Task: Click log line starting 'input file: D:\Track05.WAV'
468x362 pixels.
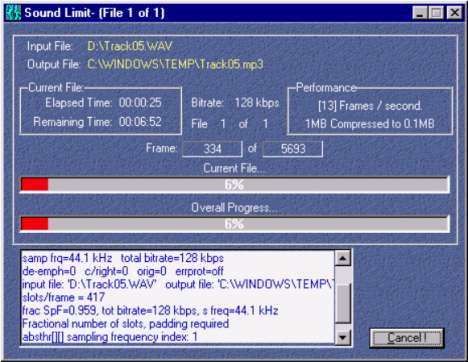Action: point(178,284)
